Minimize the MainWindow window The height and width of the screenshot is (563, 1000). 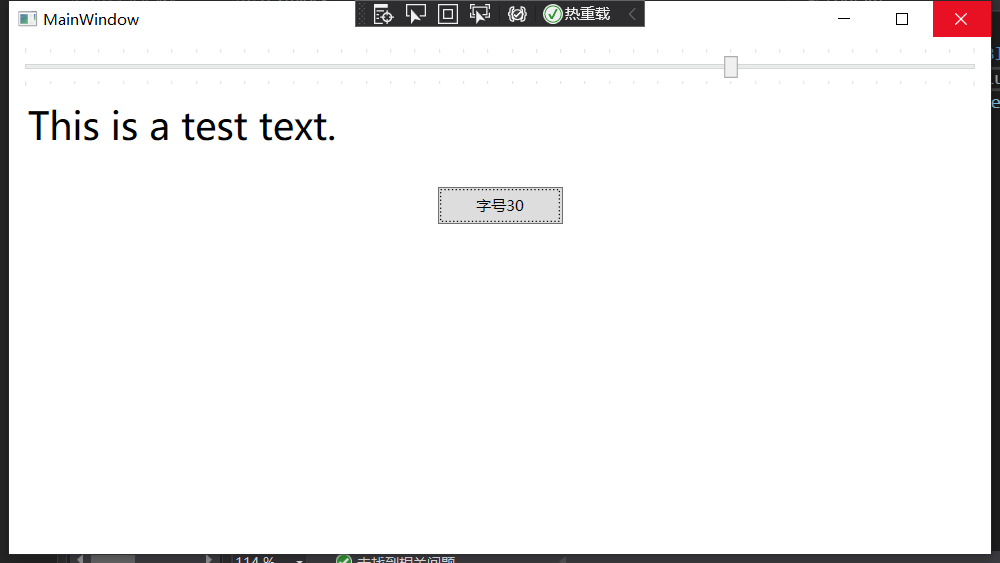[844, 18]
